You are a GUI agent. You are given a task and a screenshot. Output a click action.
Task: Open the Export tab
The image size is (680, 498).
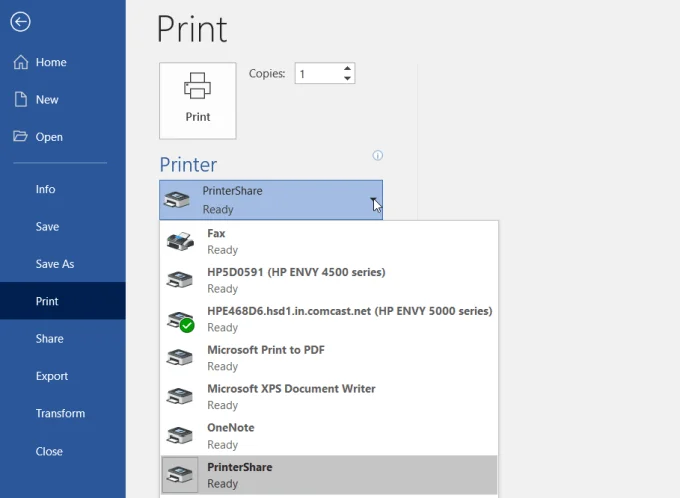click(x=63, y=376)
